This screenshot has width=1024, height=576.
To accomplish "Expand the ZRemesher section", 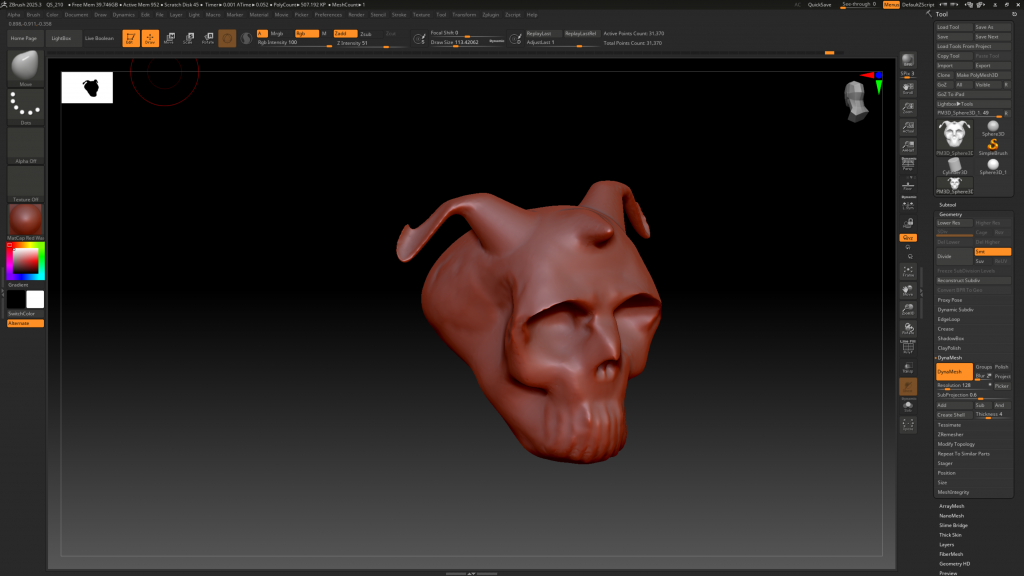I will point(950,434).
